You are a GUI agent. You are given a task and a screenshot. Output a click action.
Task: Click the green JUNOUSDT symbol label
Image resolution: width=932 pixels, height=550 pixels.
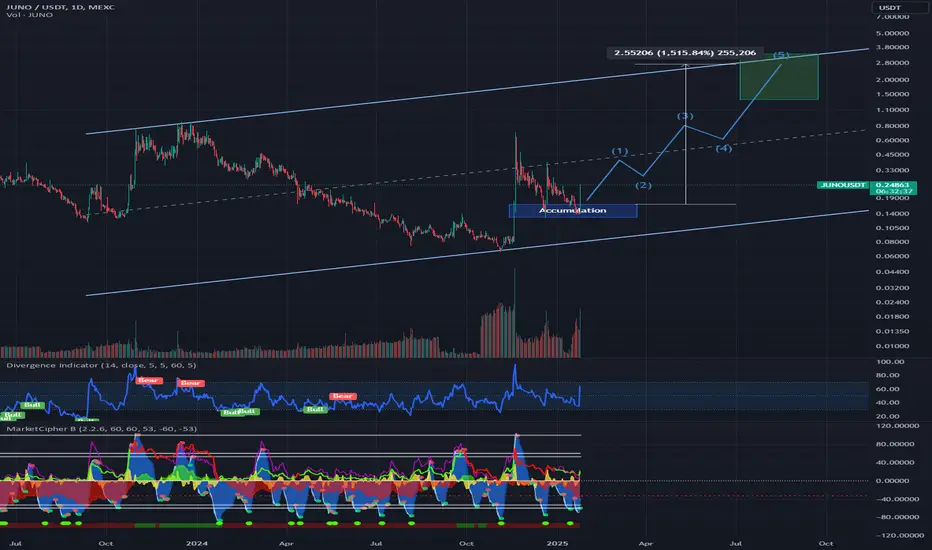(842, 185)
